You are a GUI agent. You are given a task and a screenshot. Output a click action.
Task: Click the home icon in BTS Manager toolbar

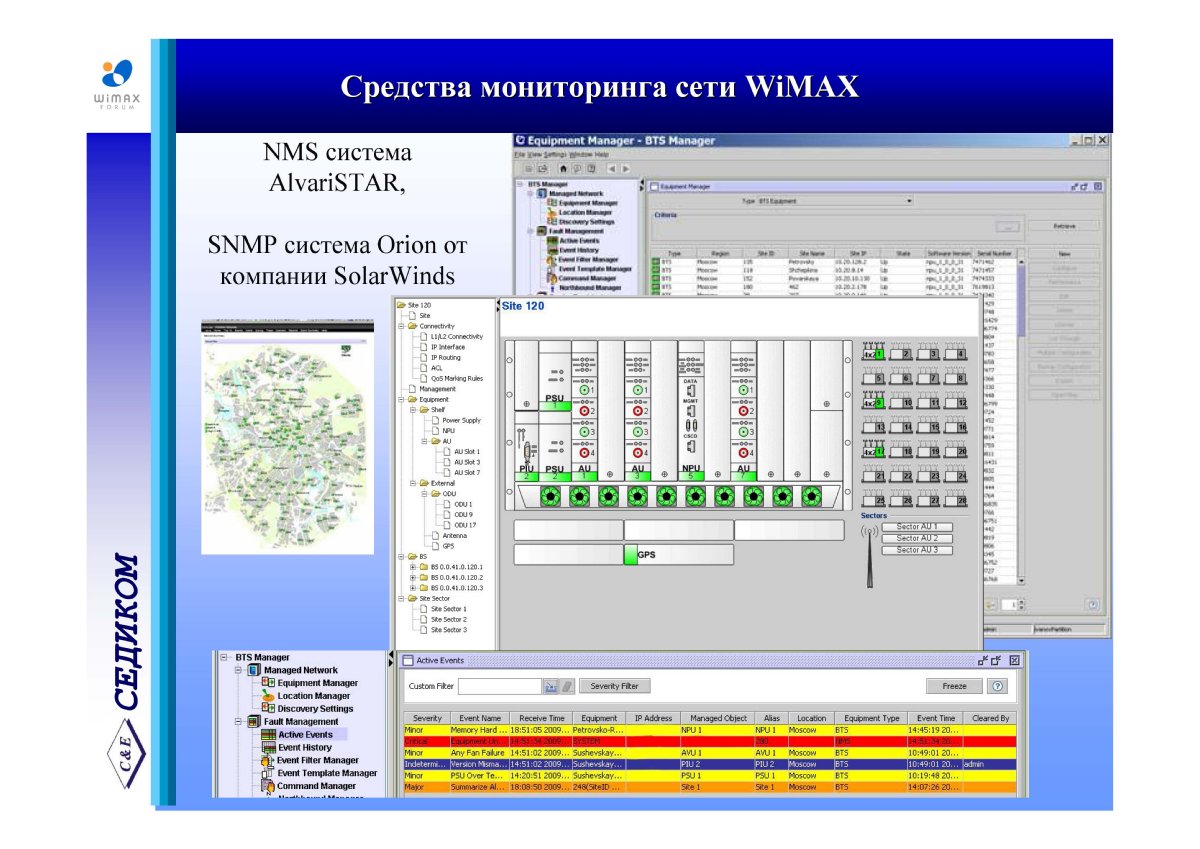(x=563, y=170)
